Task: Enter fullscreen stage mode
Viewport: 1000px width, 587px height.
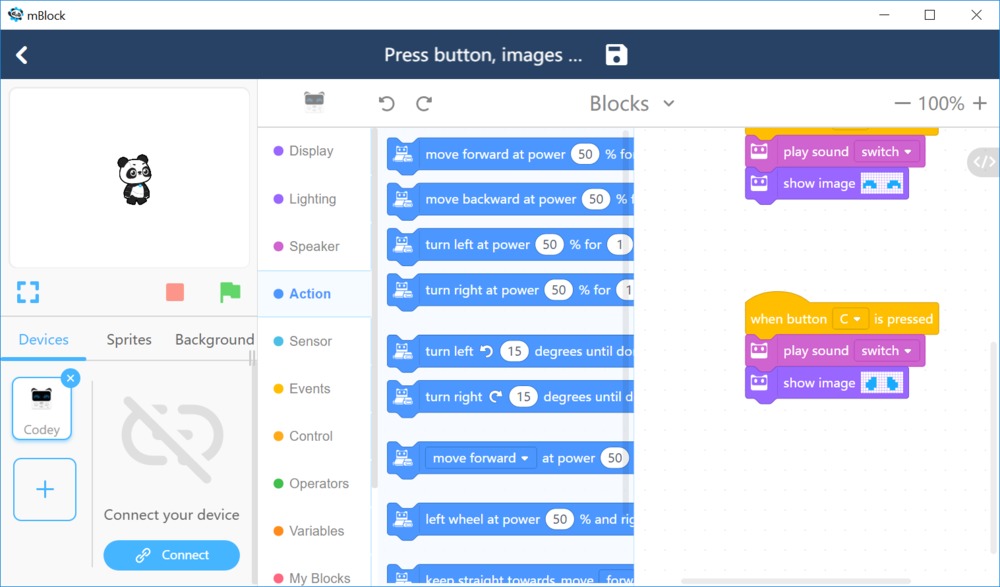Action: (x=28, y=292)
